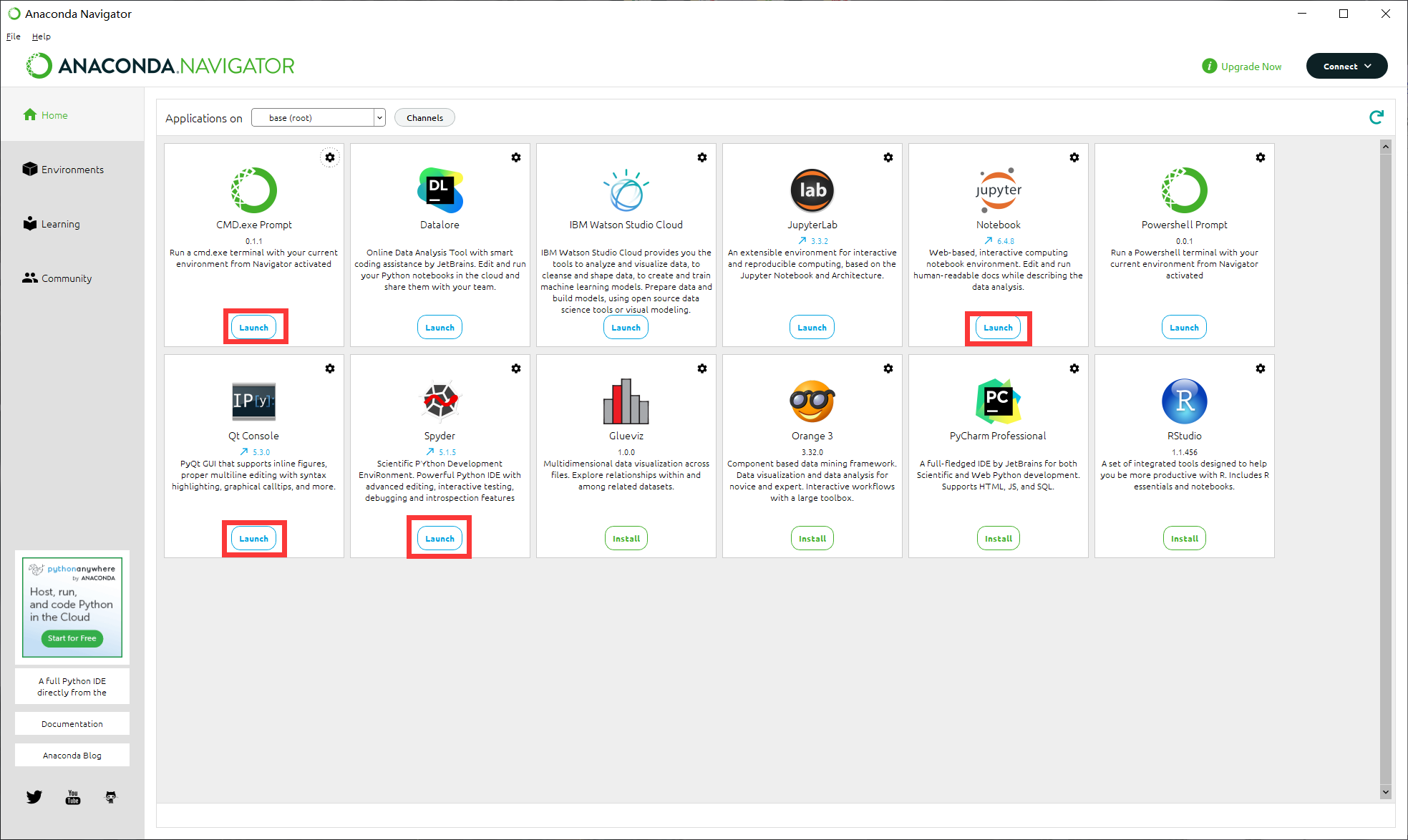Expand the Connect dropdown button
Screen dimensions: 1408x840
click(1346, 67)
